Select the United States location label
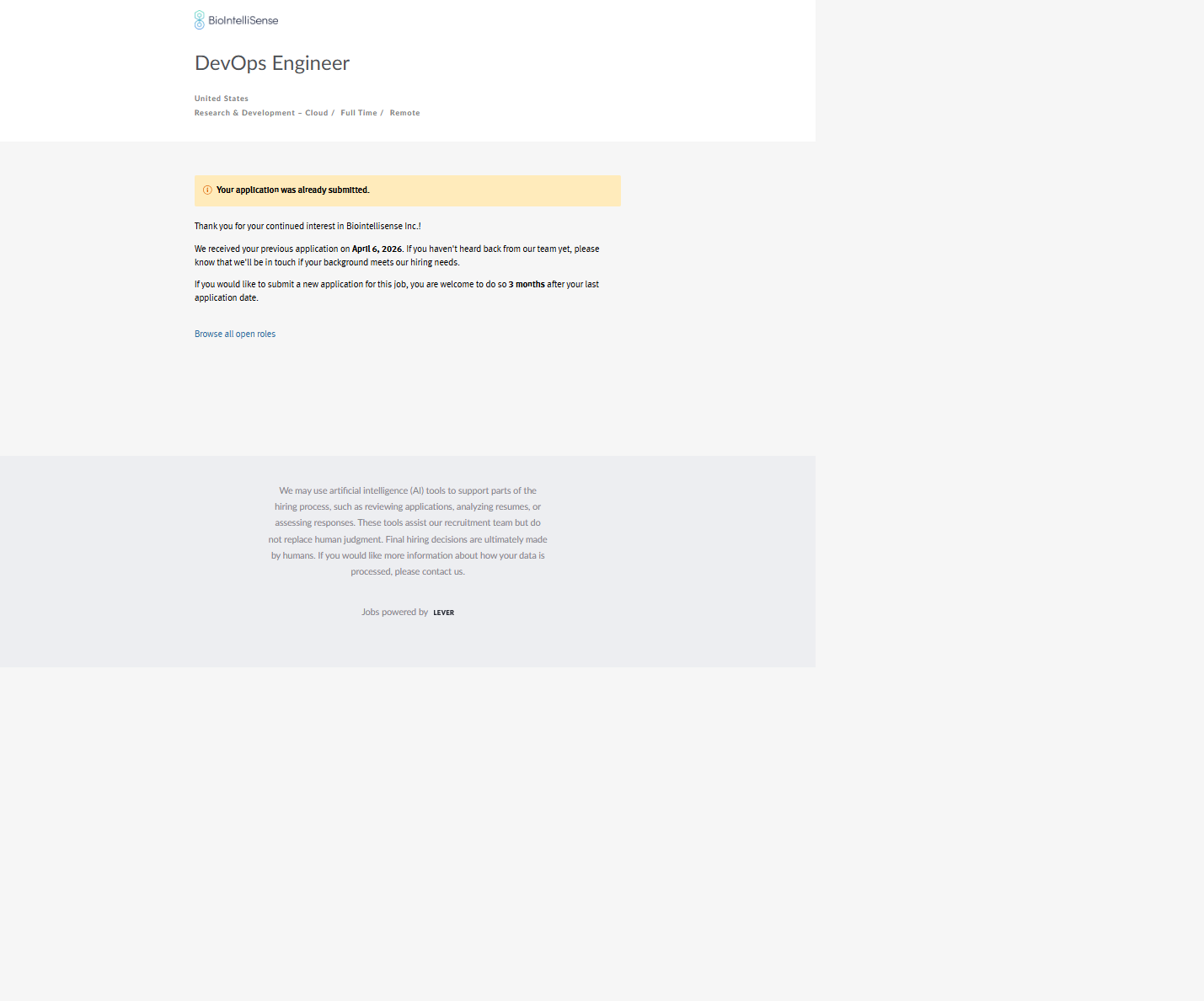1204x1001 pixels. (222, 99)
